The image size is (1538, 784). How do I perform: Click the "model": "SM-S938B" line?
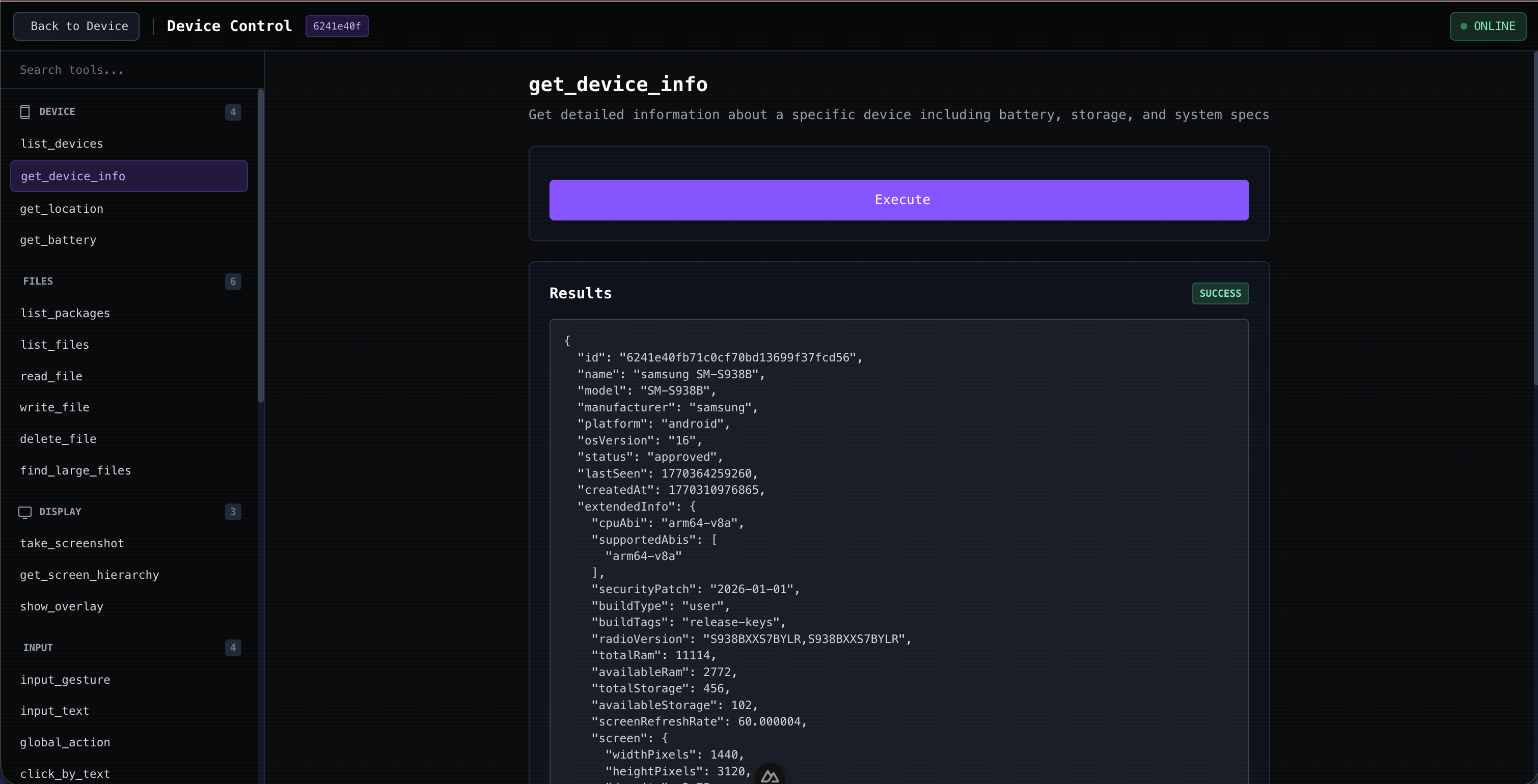[647, 391]
